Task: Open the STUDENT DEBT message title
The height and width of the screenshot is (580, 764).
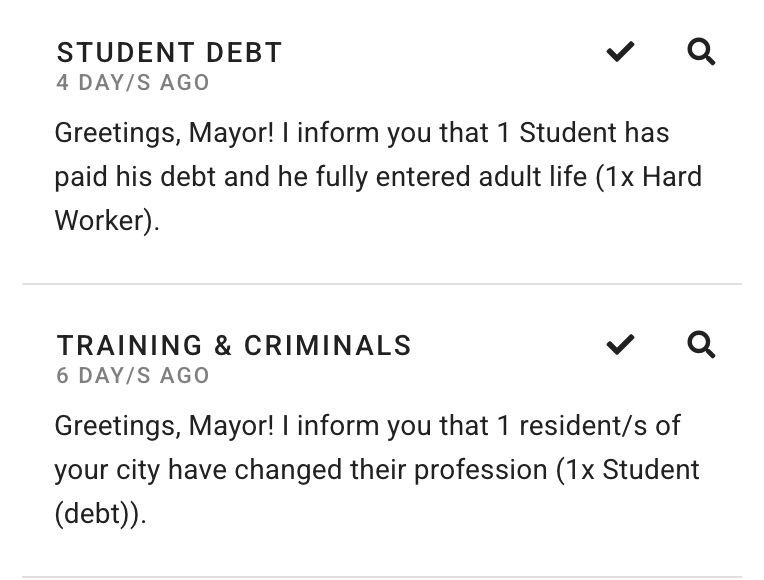Action: [x=169, y=53]
